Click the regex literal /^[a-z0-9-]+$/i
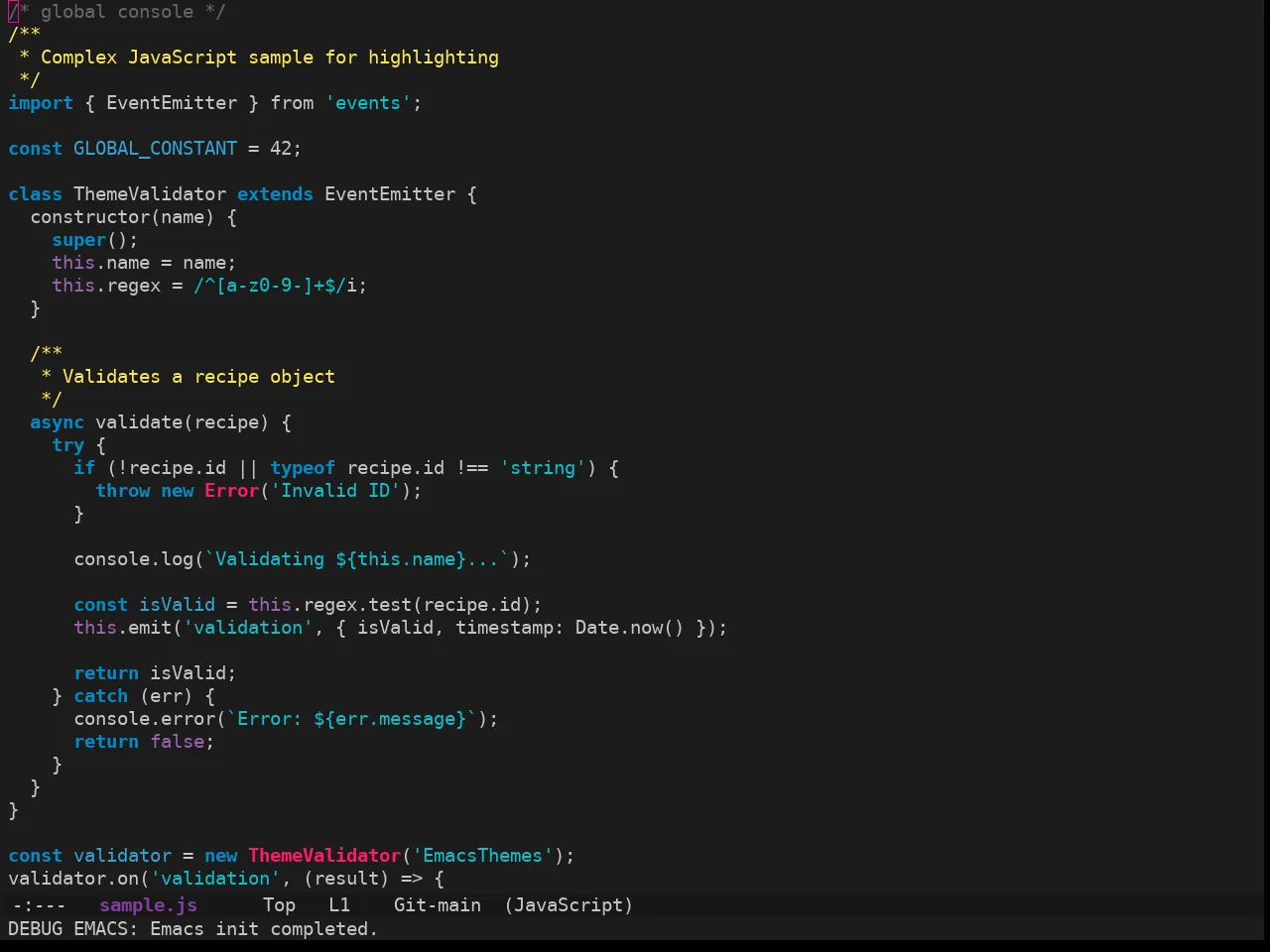Image resolution: width=1270 pixels, height=952 pixels. click(x=275, y=286)
